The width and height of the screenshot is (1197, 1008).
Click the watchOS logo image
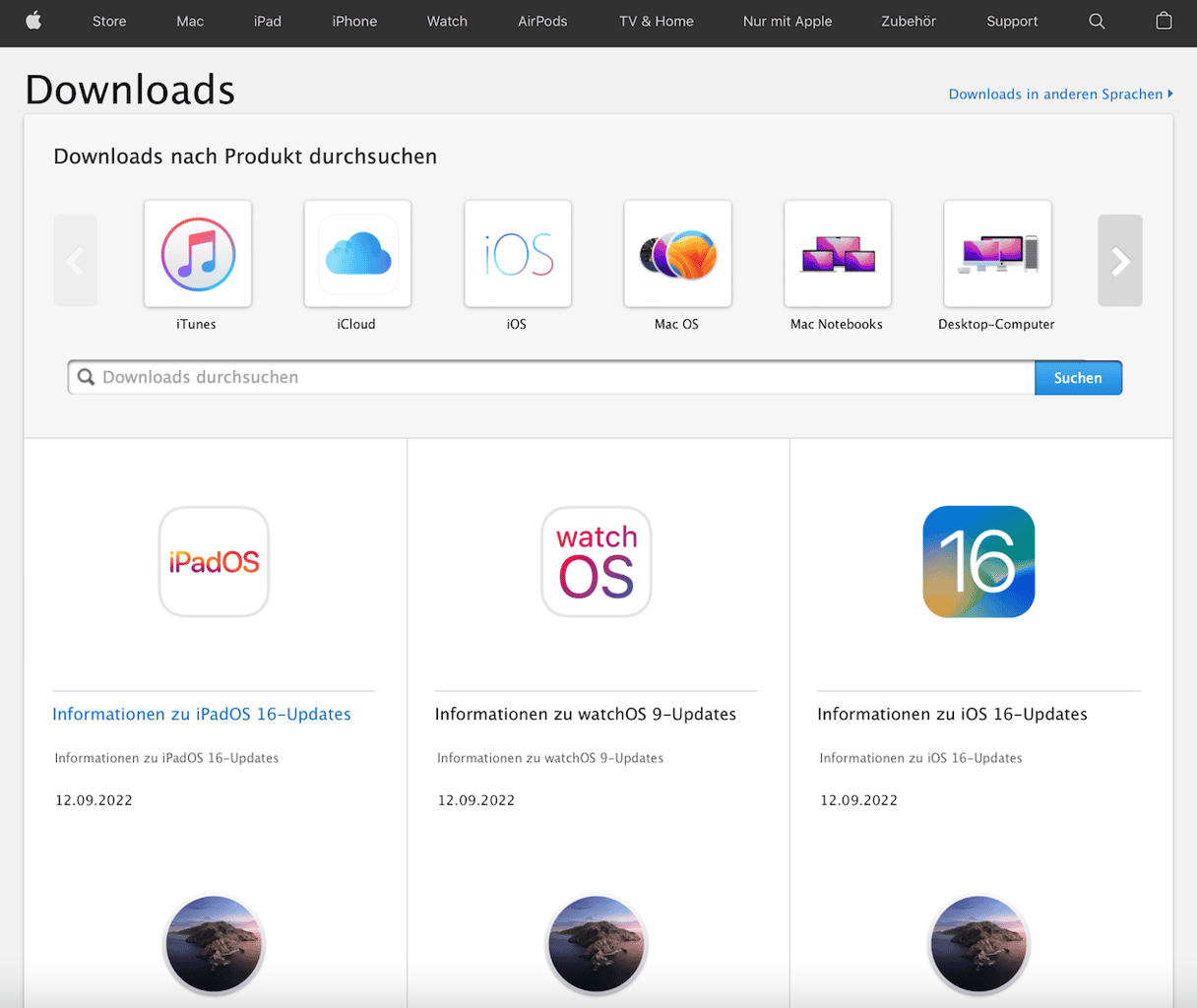point(597,562)
